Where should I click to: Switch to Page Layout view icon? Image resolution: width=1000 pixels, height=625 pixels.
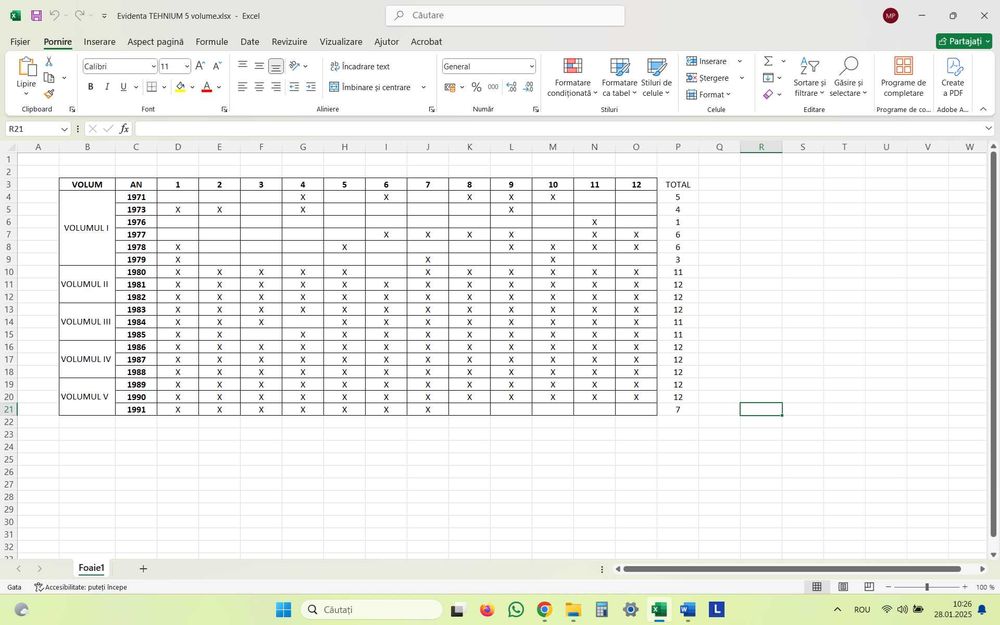(x=842, y=587)
